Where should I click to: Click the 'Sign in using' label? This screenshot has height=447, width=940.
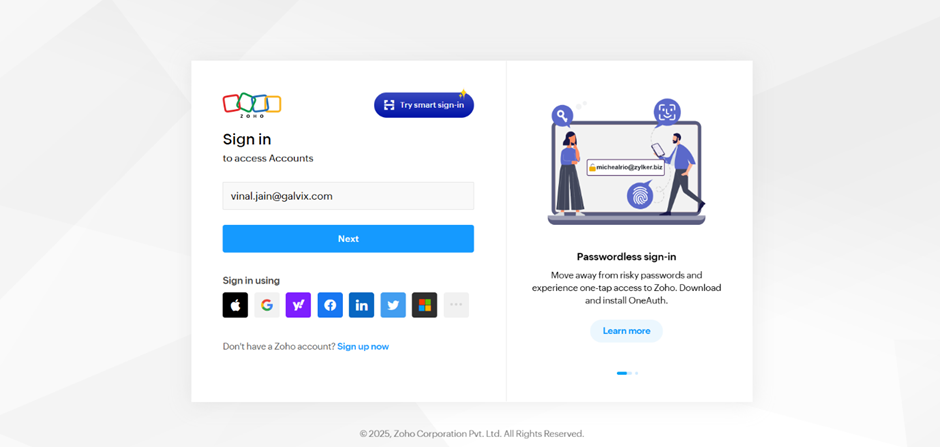coord(251,280)
